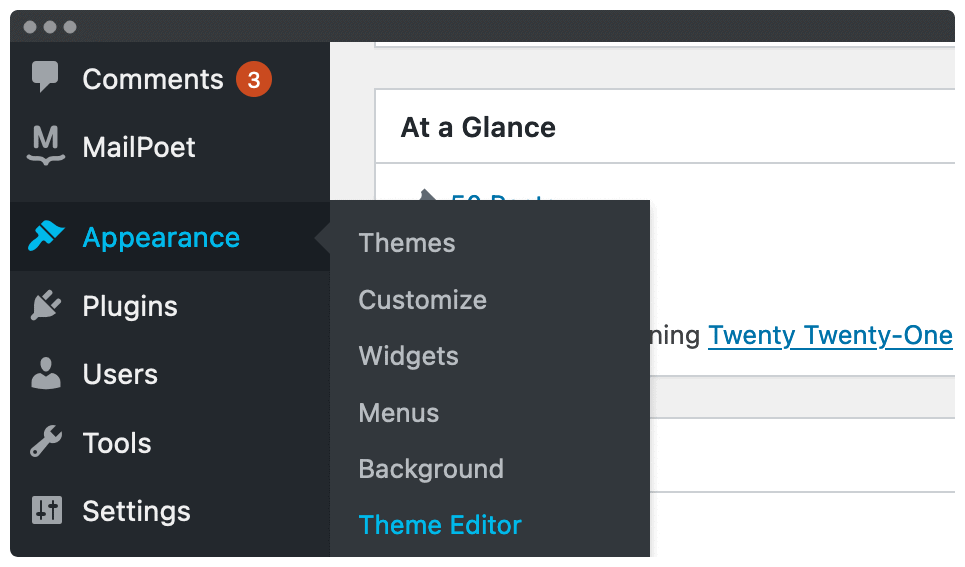The height and width of the screenshot is (567, 965).
Task: Open the Widgets submenu item
Action: [409, 356]
